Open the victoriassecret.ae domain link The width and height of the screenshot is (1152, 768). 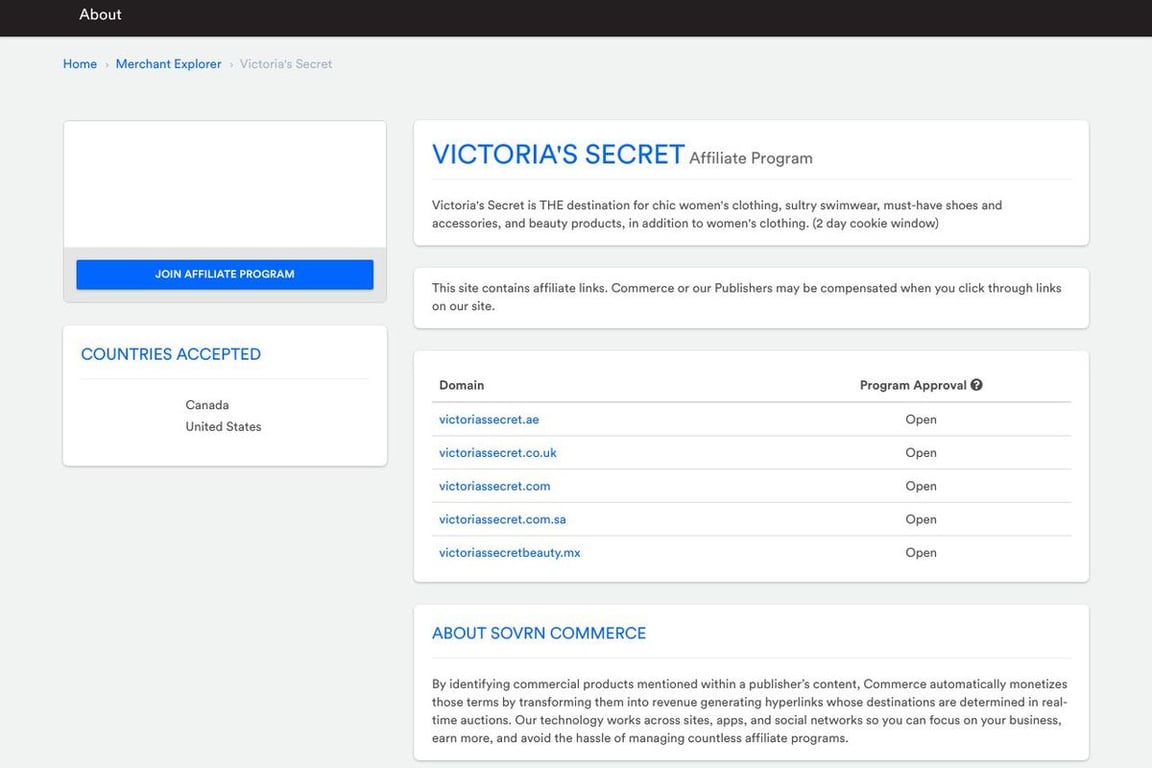tap(489, 420)
